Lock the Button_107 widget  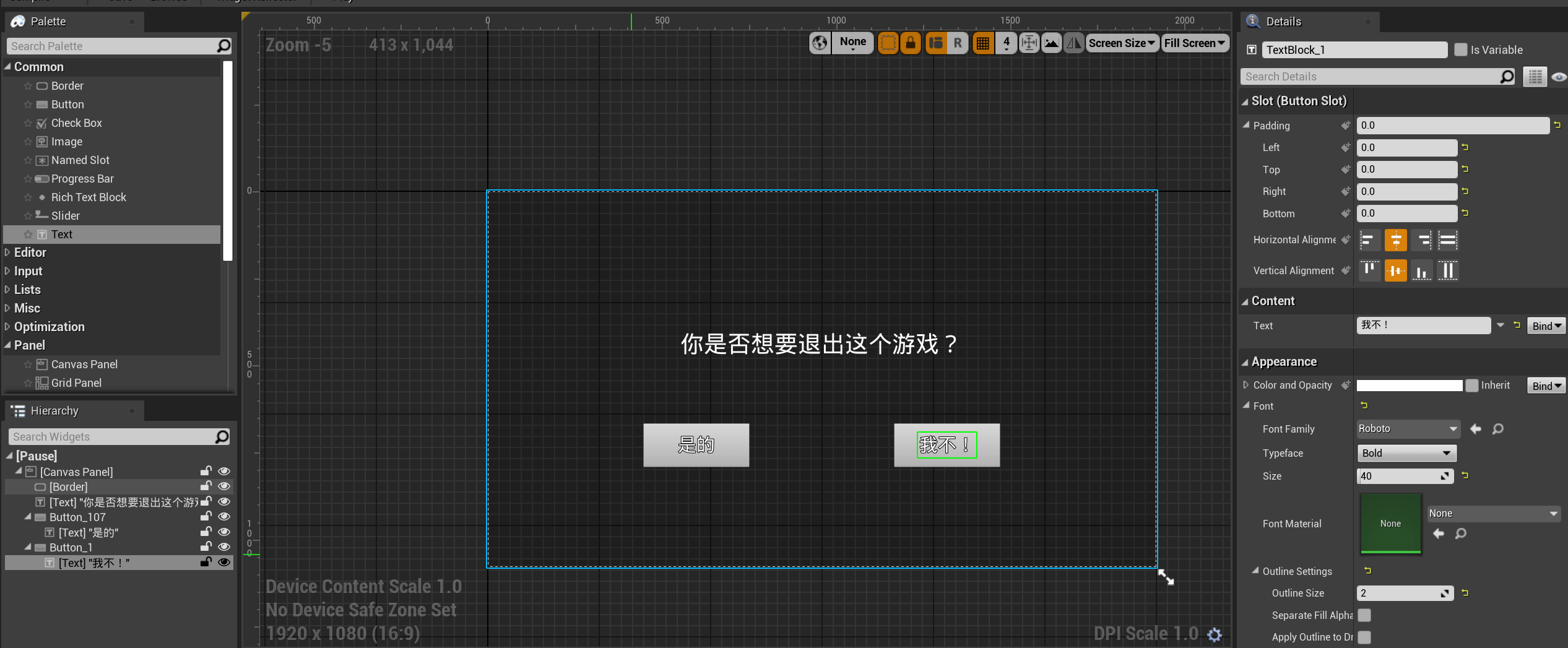coord(206,516)
